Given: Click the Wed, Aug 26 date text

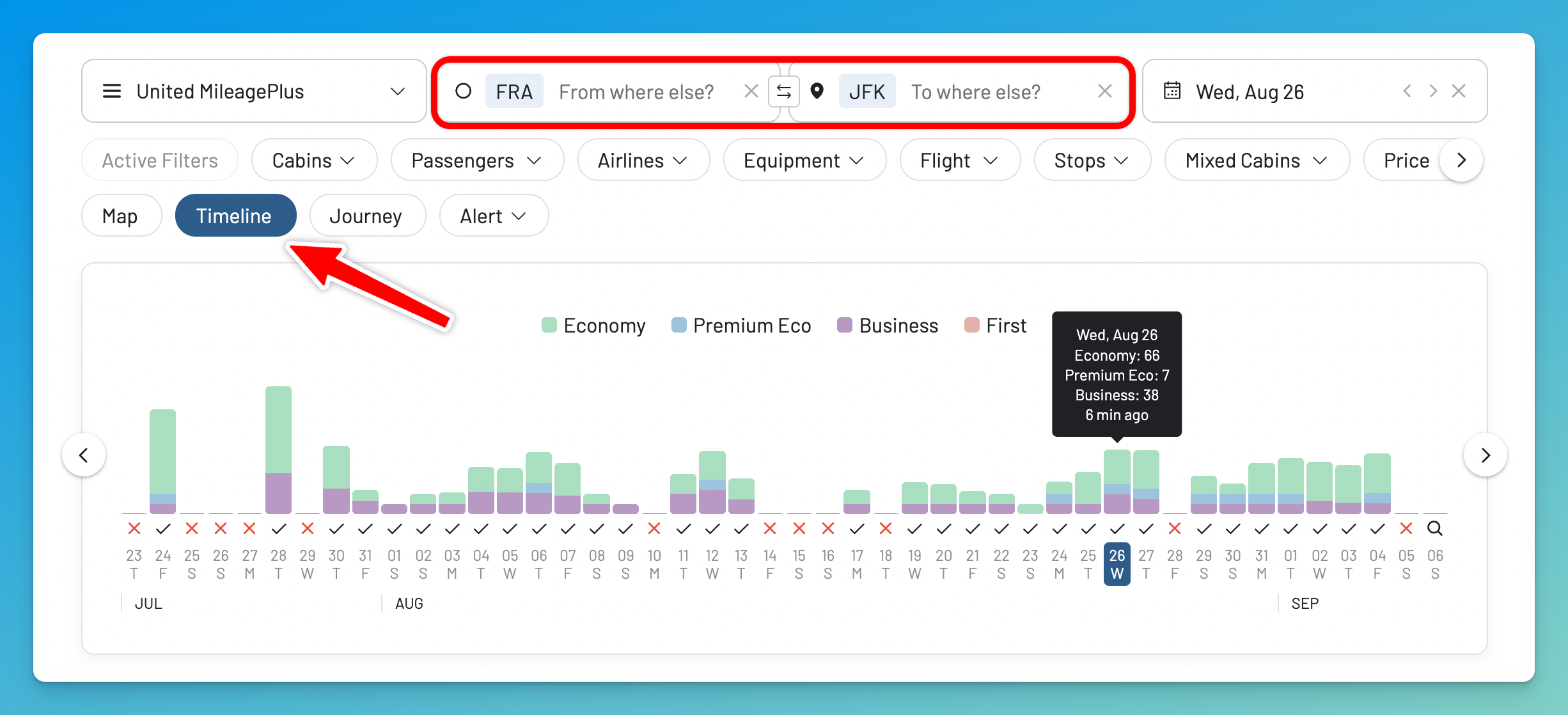Looking at the screenshot, I should coord(1250,92).
